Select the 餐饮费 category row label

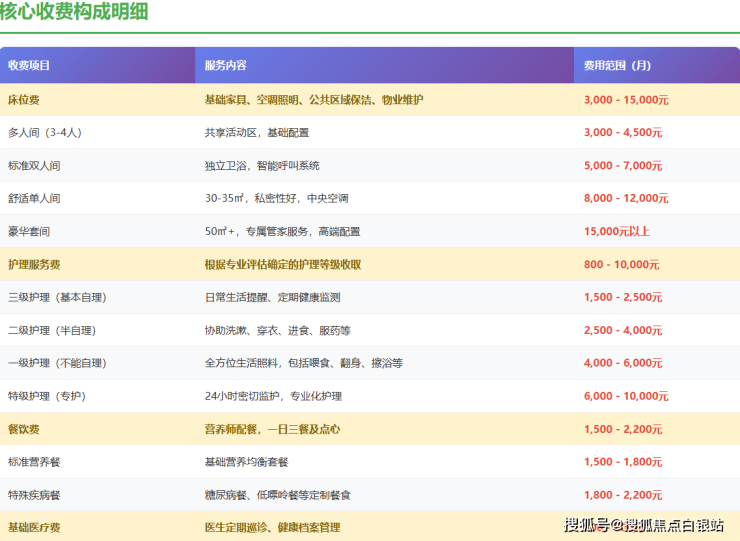coord(23,430)
